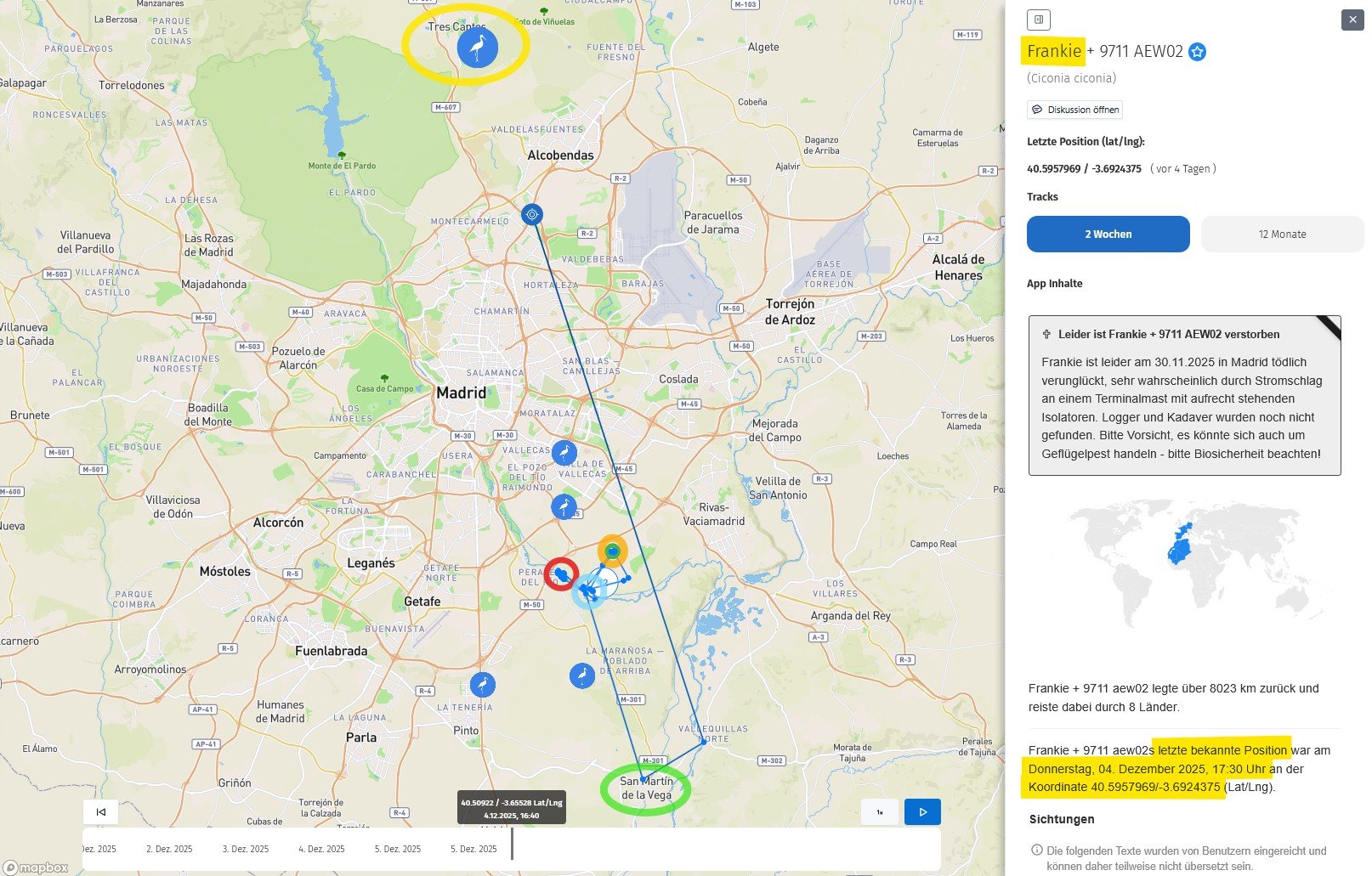1372x876 pixels.
Task: Click the orange-circled green position marker
Action: coord(612,551)
